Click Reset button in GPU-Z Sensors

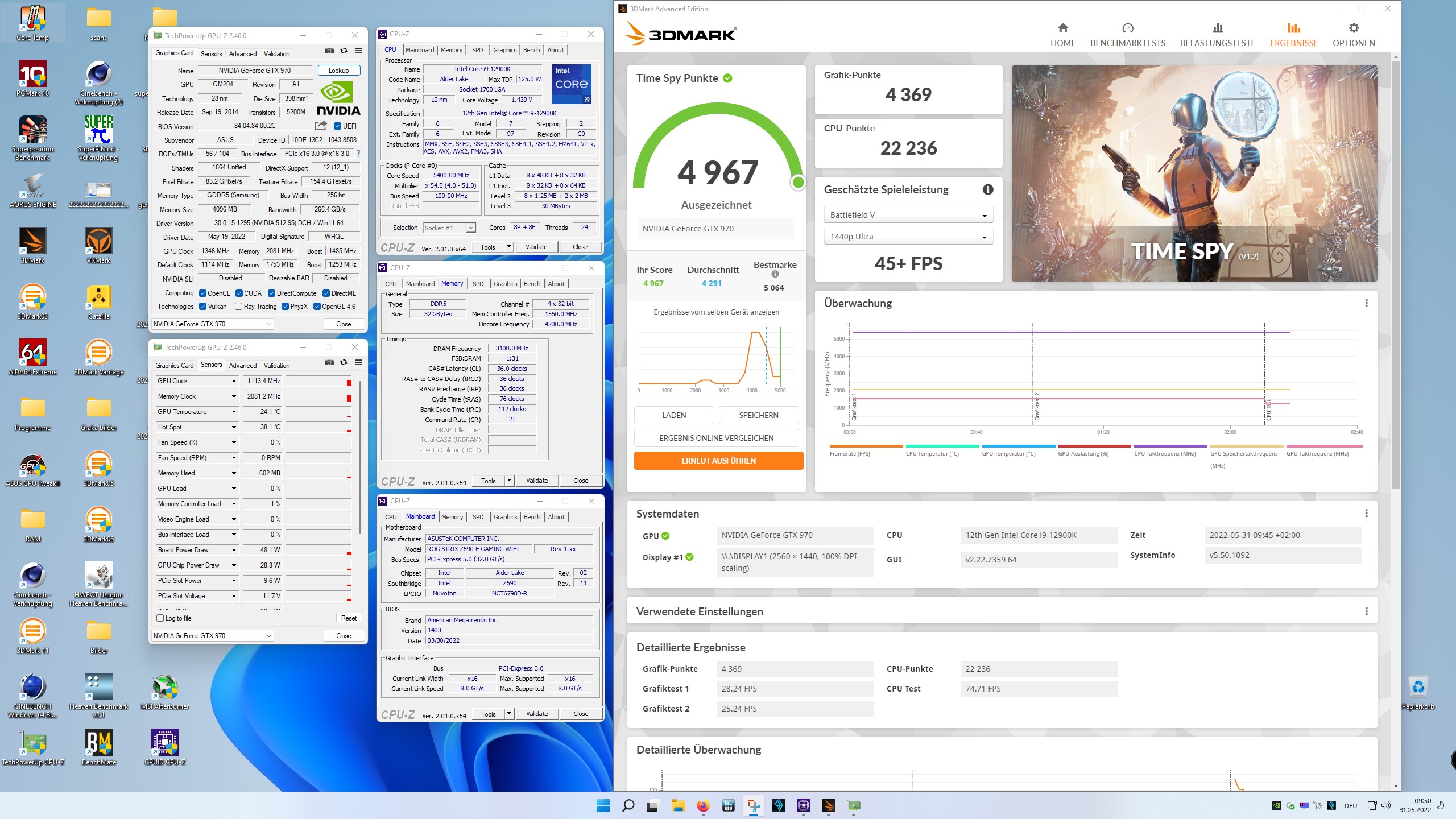tap(349, 618)
